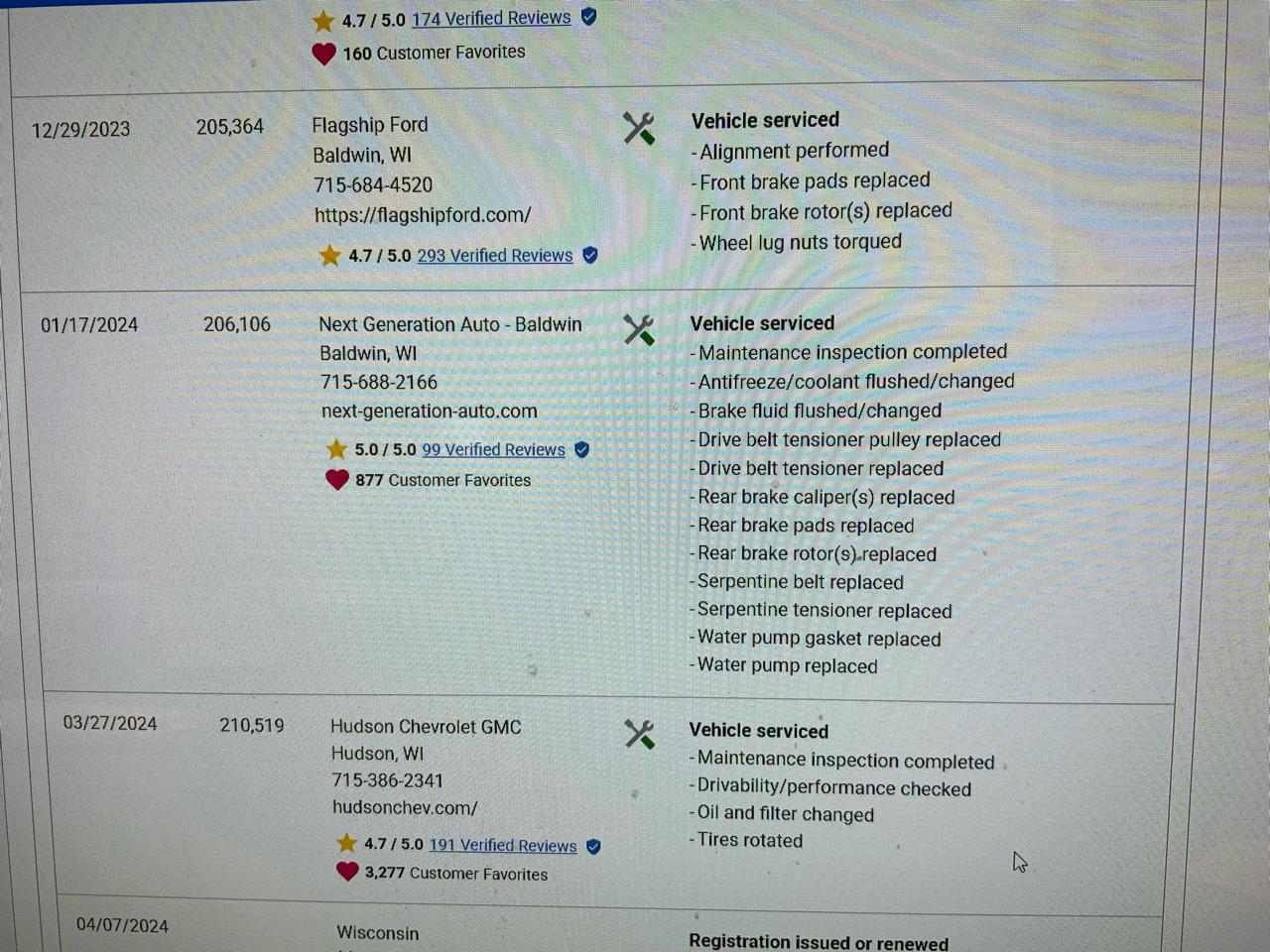1270x952 pixels.
Task: Click the wrench icon for Next Generation Auto
Action: coord(639,329)
